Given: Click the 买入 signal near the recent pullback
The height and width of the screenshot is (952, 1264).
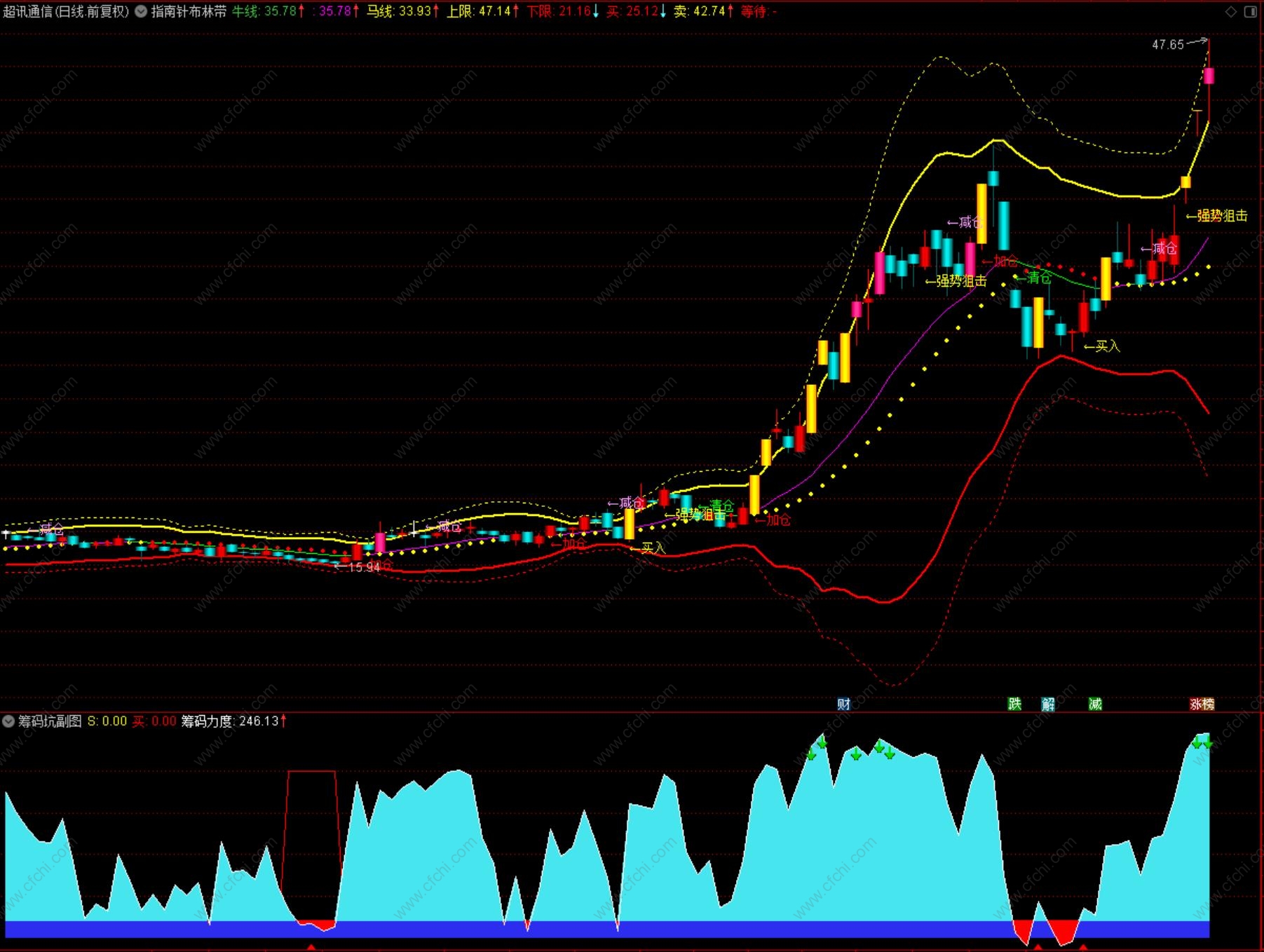Looking at the screenshot, I should [1102, 346].
